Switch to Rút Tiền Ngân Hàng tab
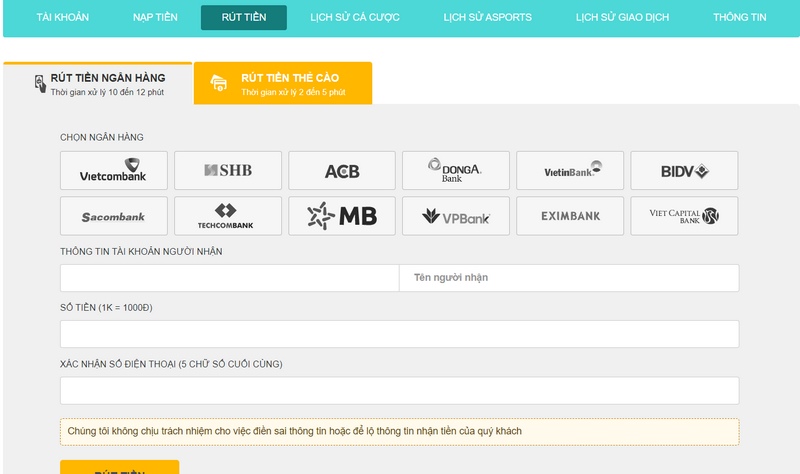Viewport: 800px width, 474px height. click(98, 83)
